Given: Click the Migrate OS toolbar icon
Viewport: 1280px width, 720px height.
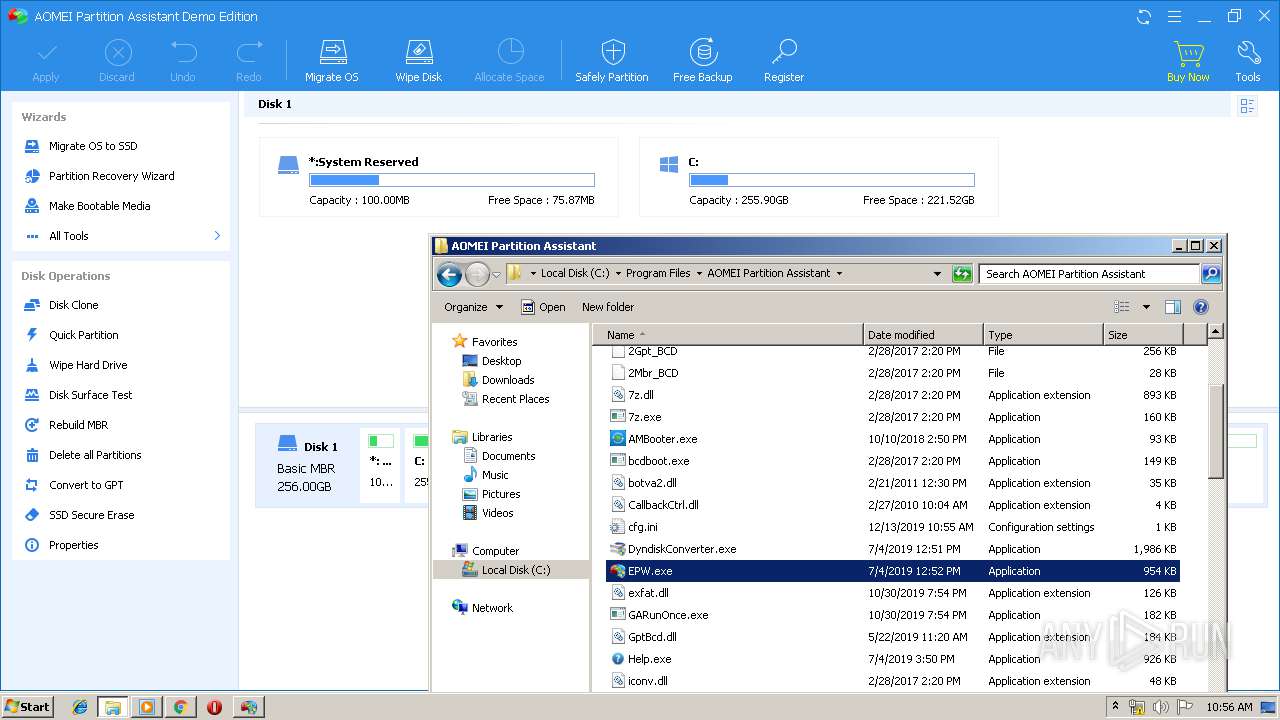Looking at the screenshot, I should pos(331,61).
